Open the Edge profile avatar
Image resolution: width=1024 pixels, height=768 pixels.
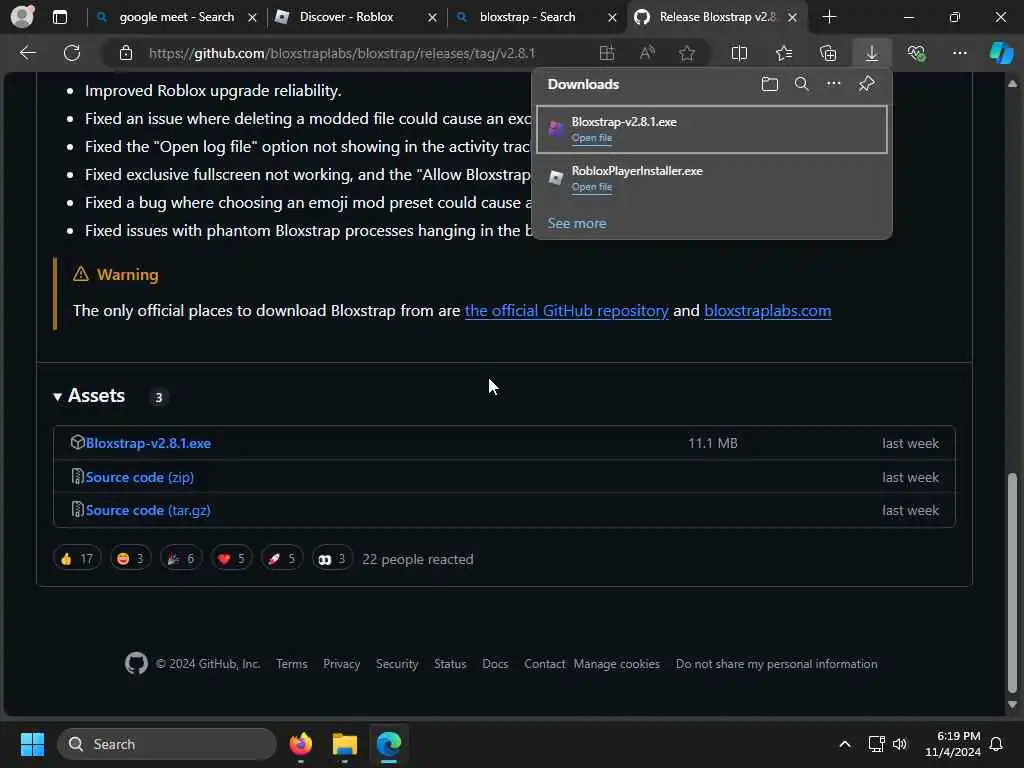(x=22, y=16)
